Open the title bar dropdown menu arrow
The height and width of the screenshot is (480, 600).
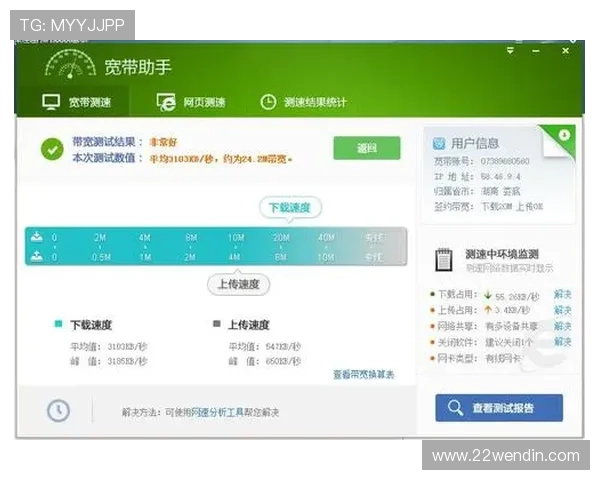point(510,51)
